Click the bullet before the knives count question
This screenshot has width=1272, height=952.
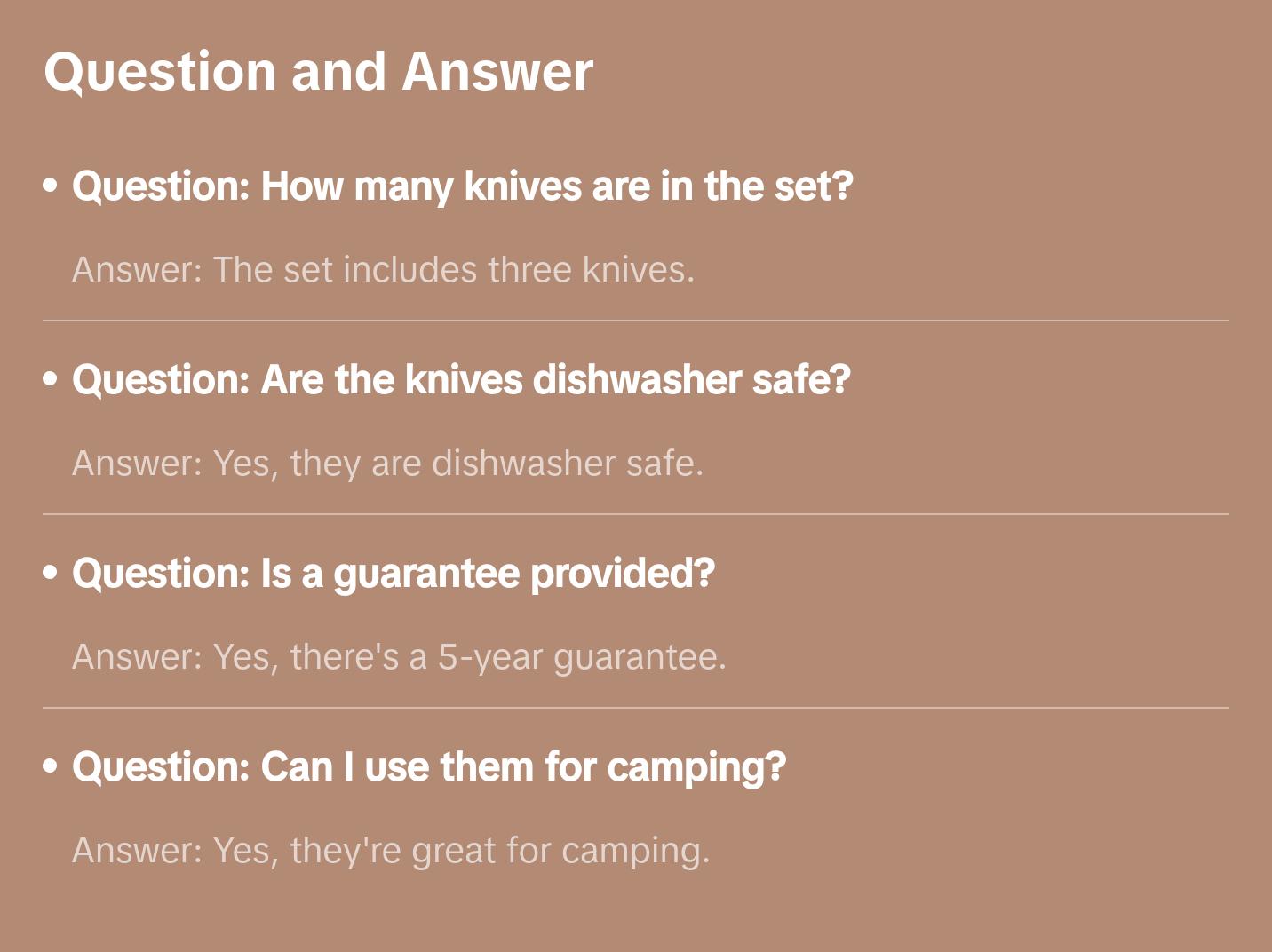point(51,186)
